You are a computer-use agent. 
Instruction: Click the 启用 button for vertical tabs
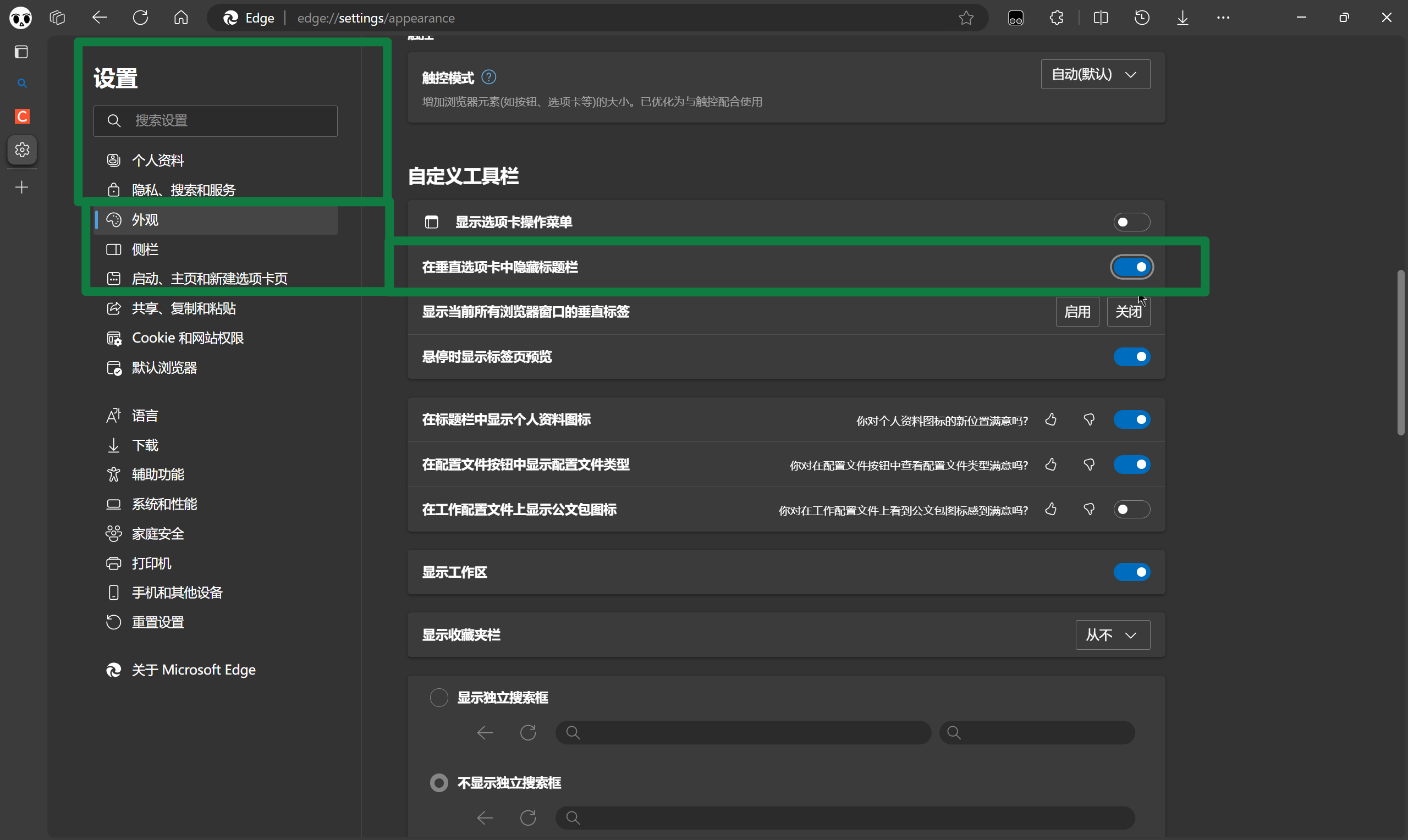(1077, 312)
